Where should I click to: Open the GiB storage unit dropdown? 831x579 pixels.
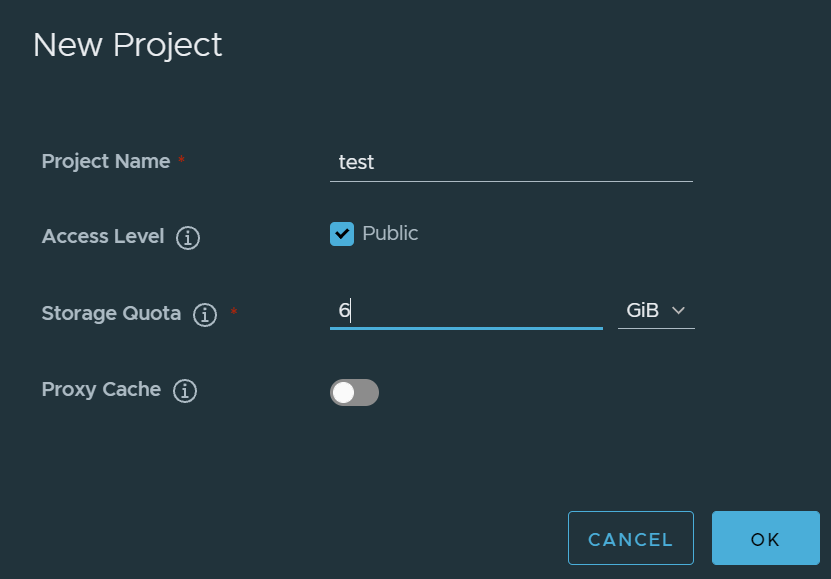coord(655,311)
